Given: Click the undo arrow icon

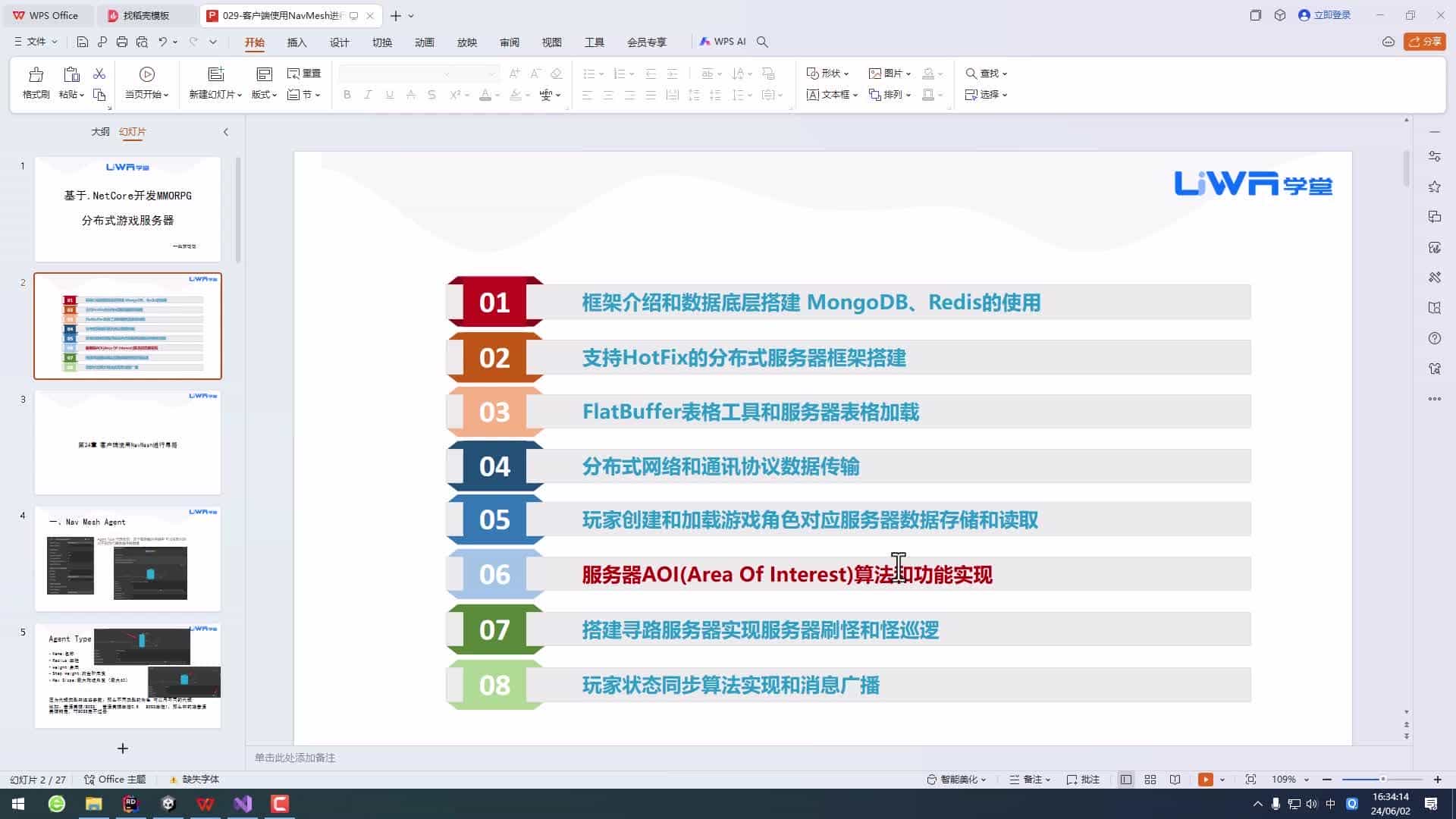Looking at the screenshot, I should click(x=162, y=42).
